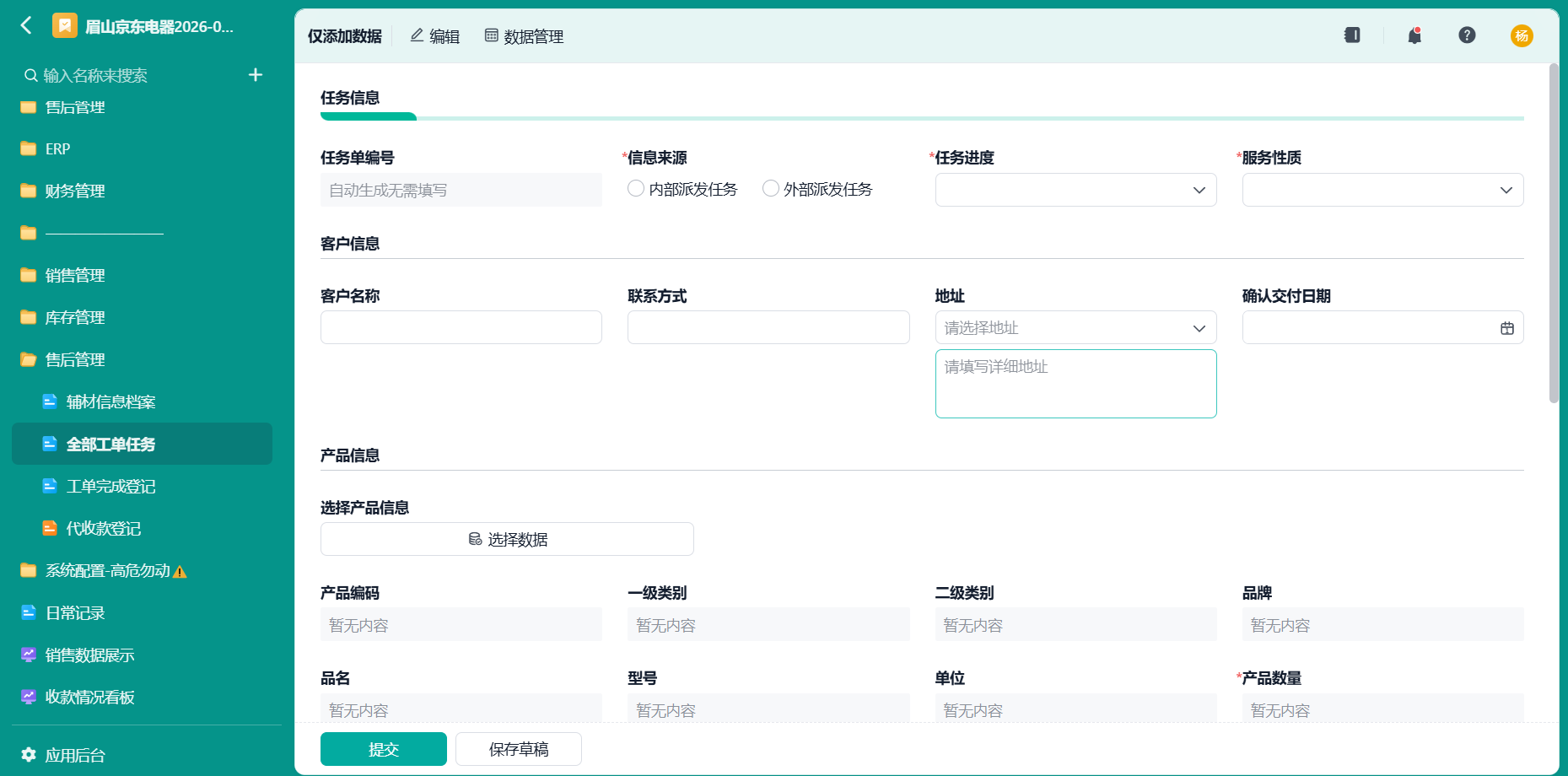1568x776 pixels.
Task: Open 全部工单任务 in sidebar
Action: coord(142,444)
